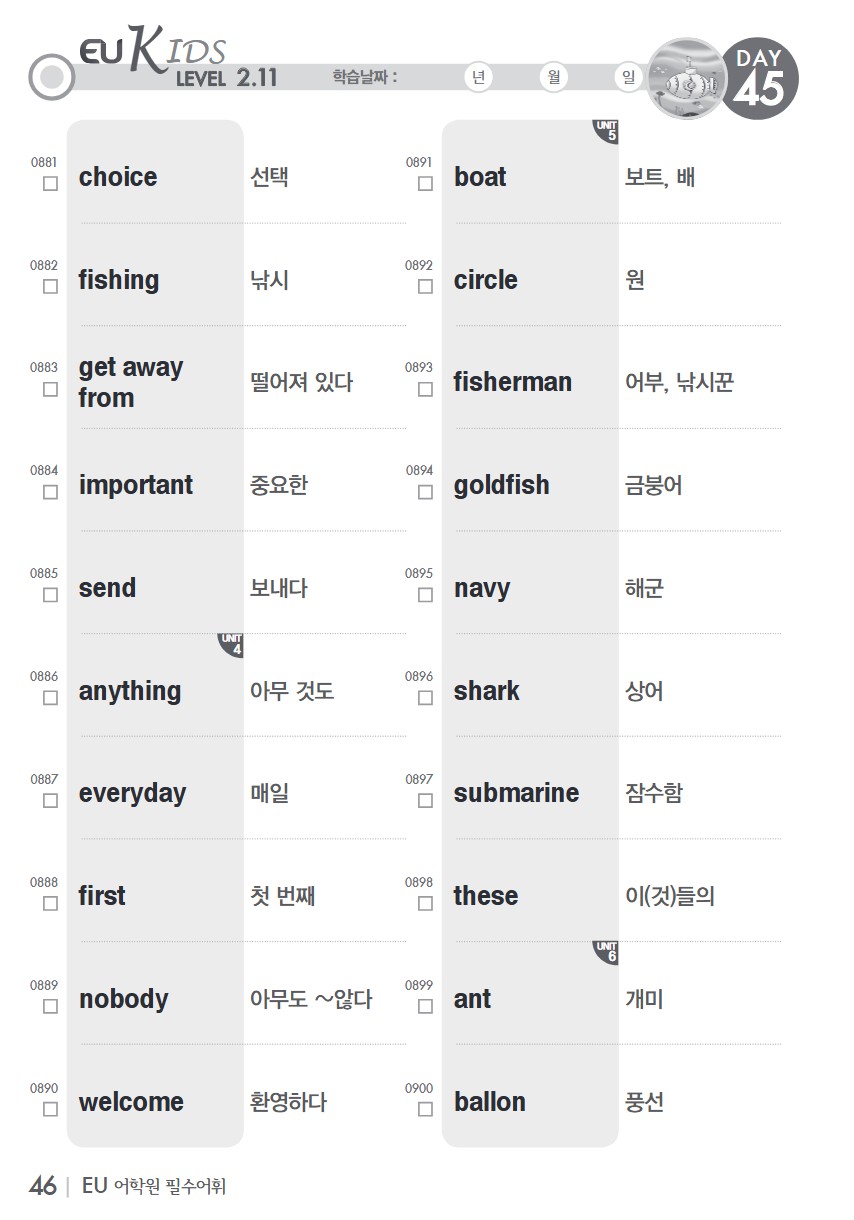Click the word important
854x1220 pixels.
click(x=136, y=486)
